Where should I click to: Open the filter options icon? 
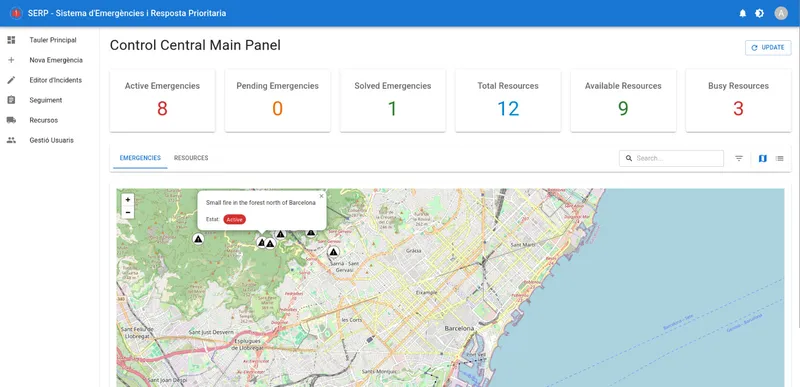click(739, 159)
